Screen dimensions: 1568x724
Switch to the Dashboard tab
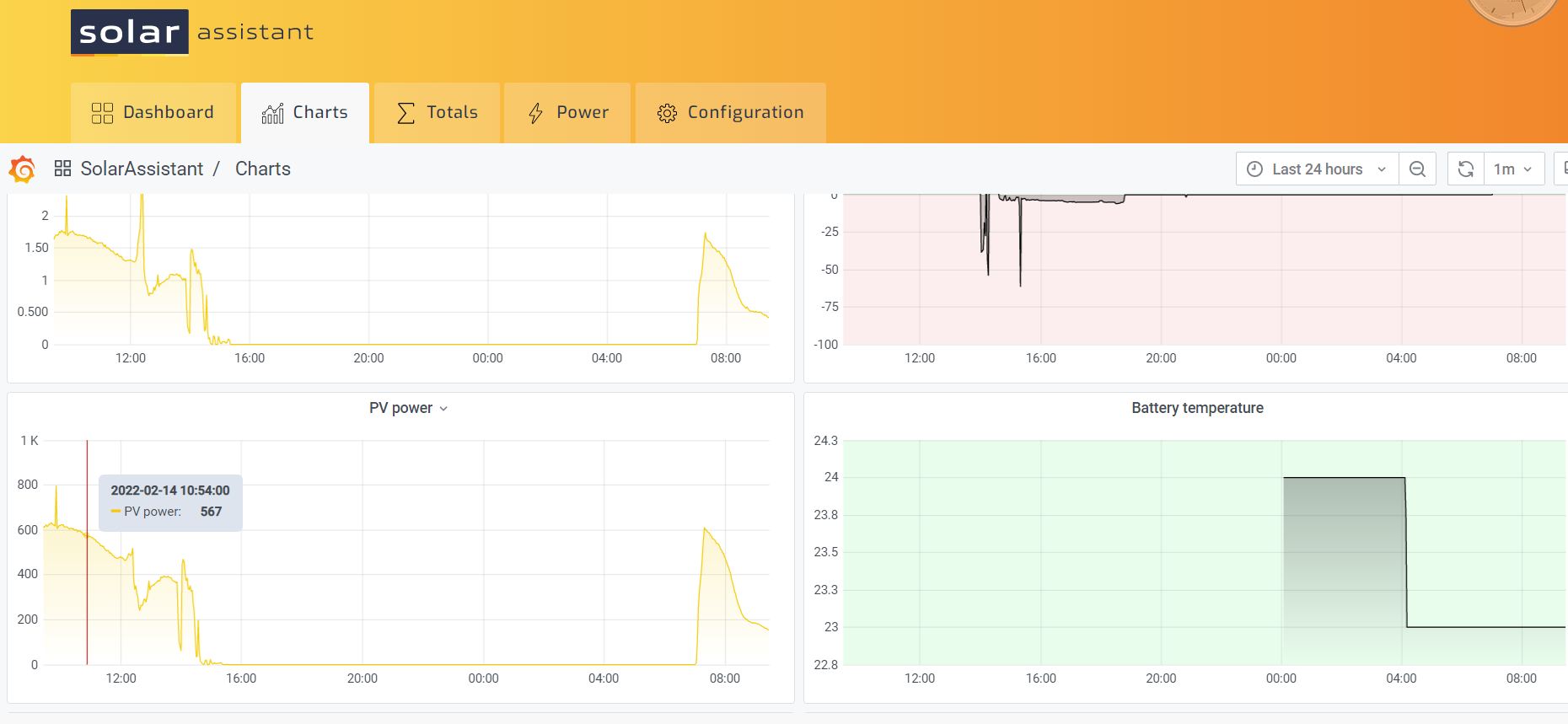click(x=153, y=113)
